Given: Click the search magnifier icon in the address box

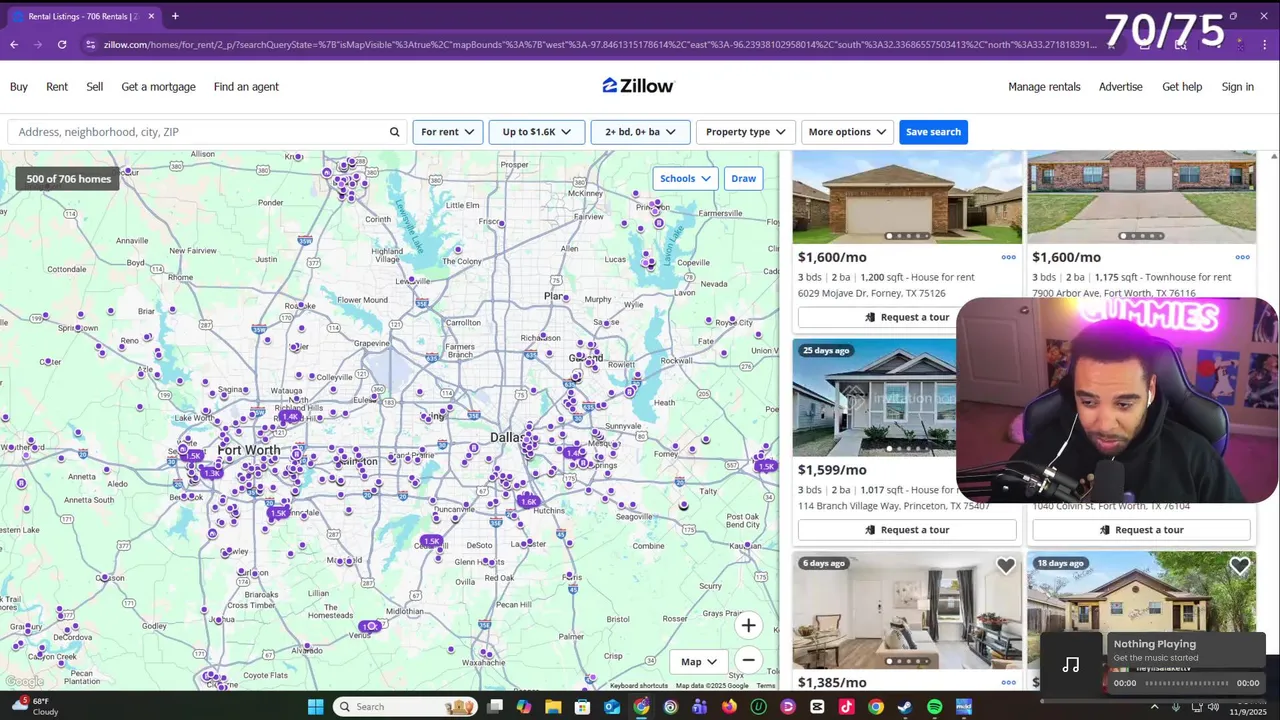Looking at the screenshot, I should (394, 132).
